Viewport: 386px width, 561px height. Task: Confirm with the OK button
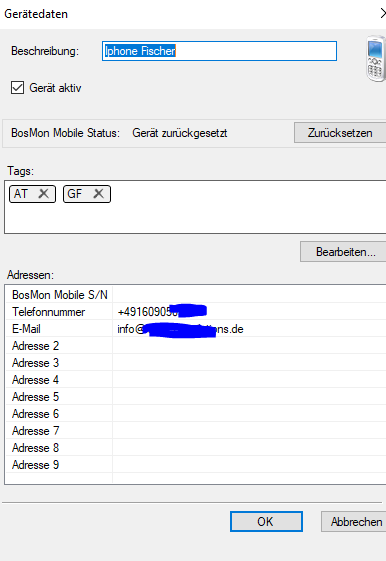[266, 522]
